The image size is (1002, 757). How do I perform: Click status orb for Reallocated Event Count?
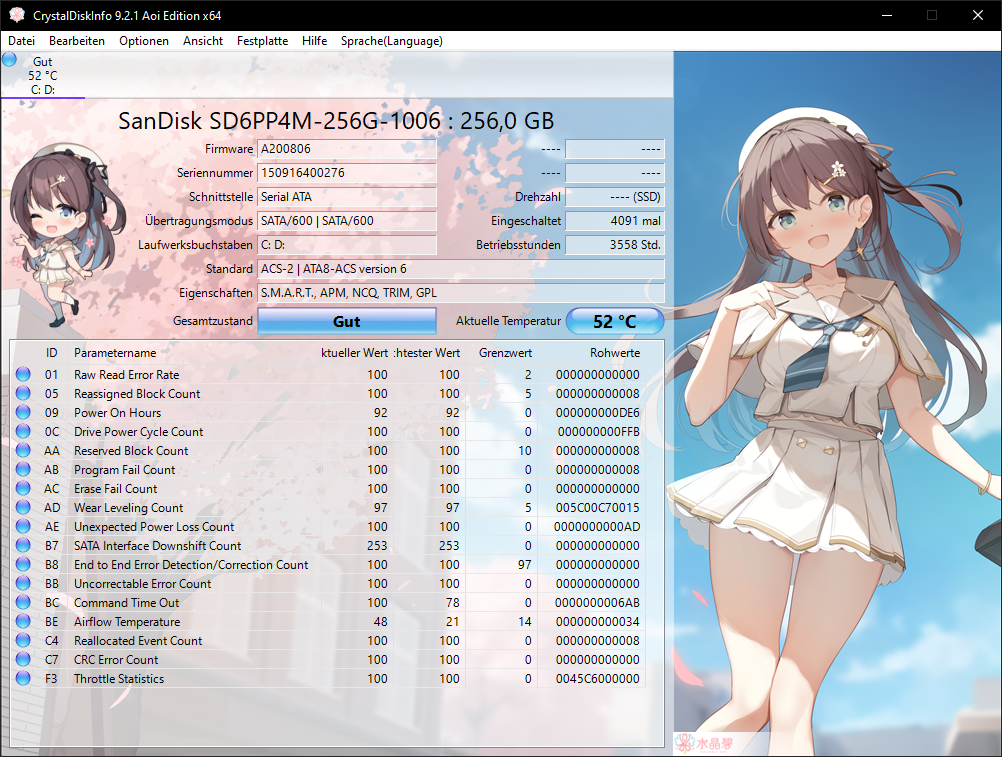click(23, 641)
